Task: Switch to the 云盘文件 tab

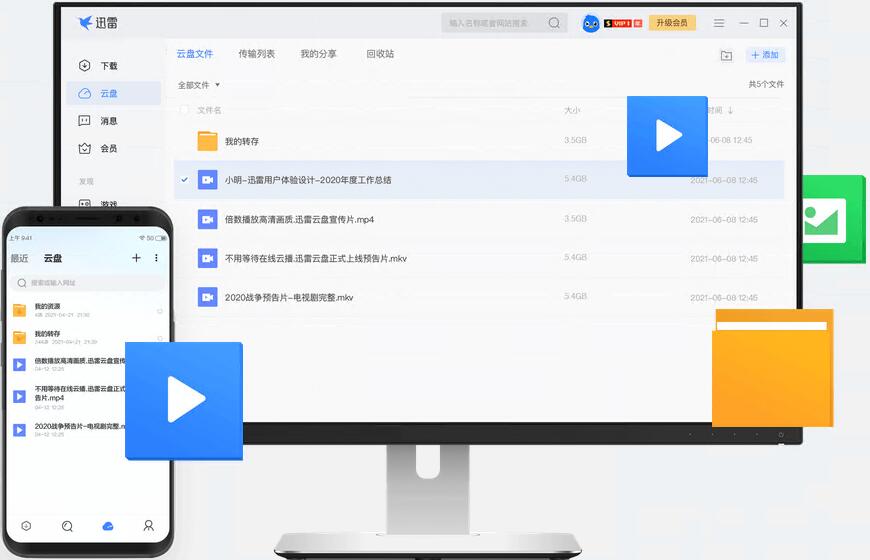Action: point(195,54)
